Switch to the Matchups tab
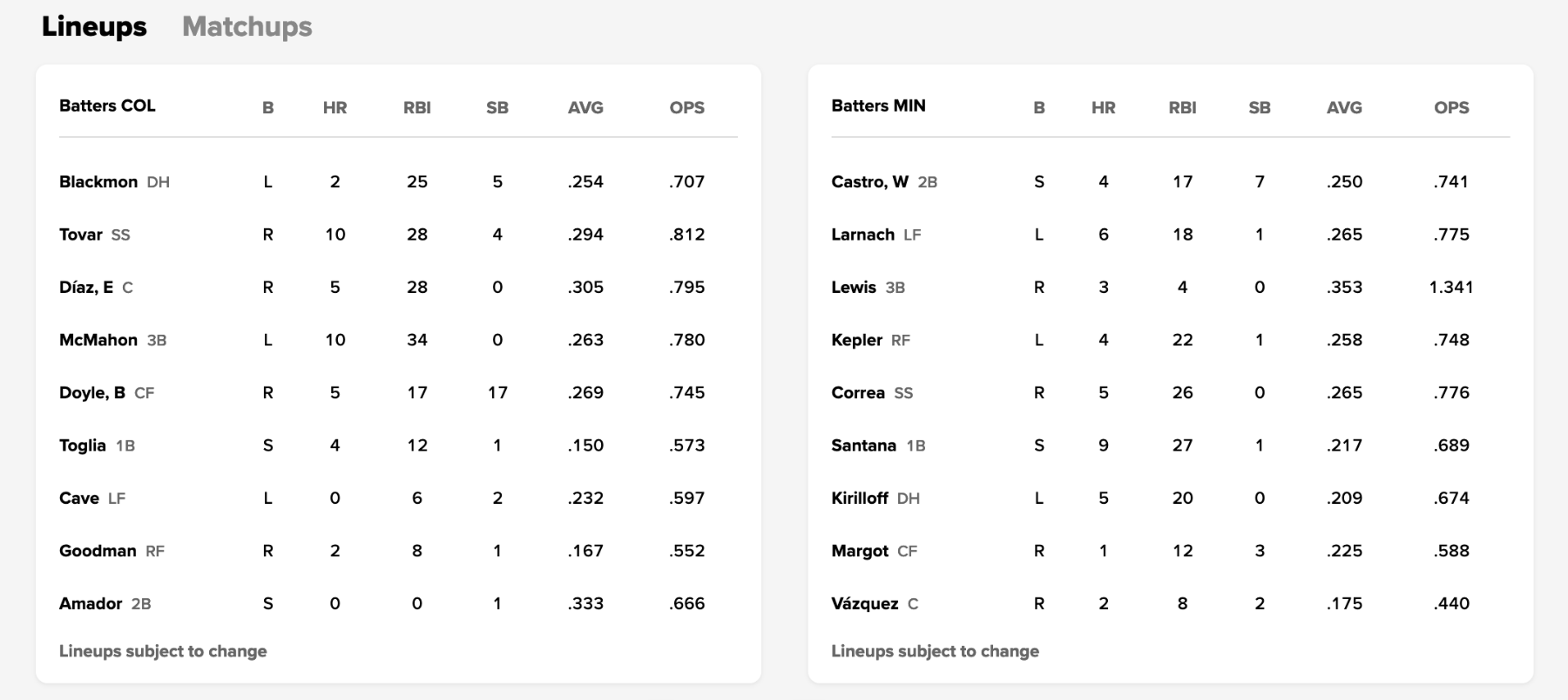Image resolution: width=1568 pixels, height=700 pixels. point(247,27)
